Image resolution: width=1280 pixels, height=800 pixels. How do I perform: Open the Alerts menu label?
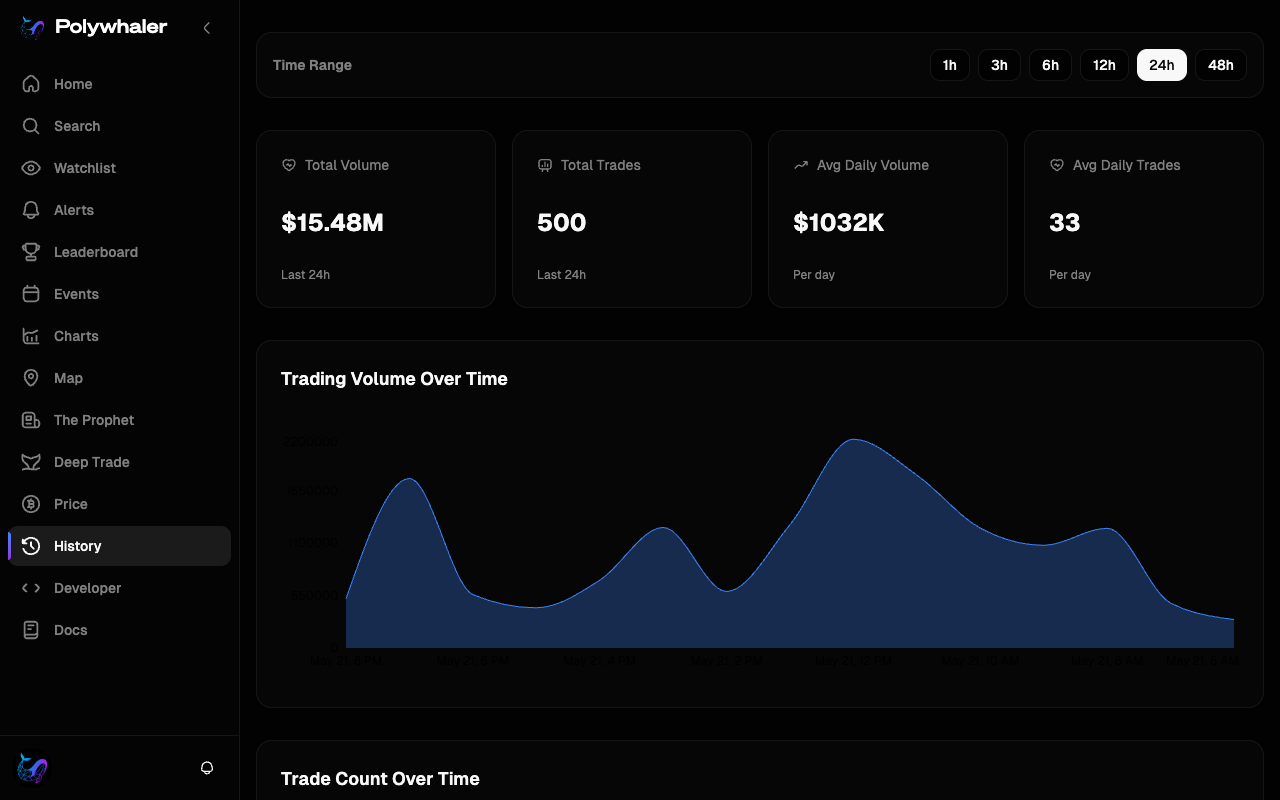(74, 210)
